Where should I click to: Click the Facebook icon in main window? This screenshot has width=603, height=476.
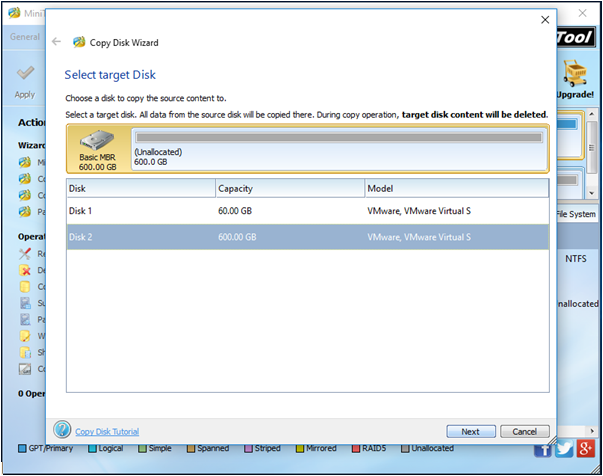click(x=543, y=450)
